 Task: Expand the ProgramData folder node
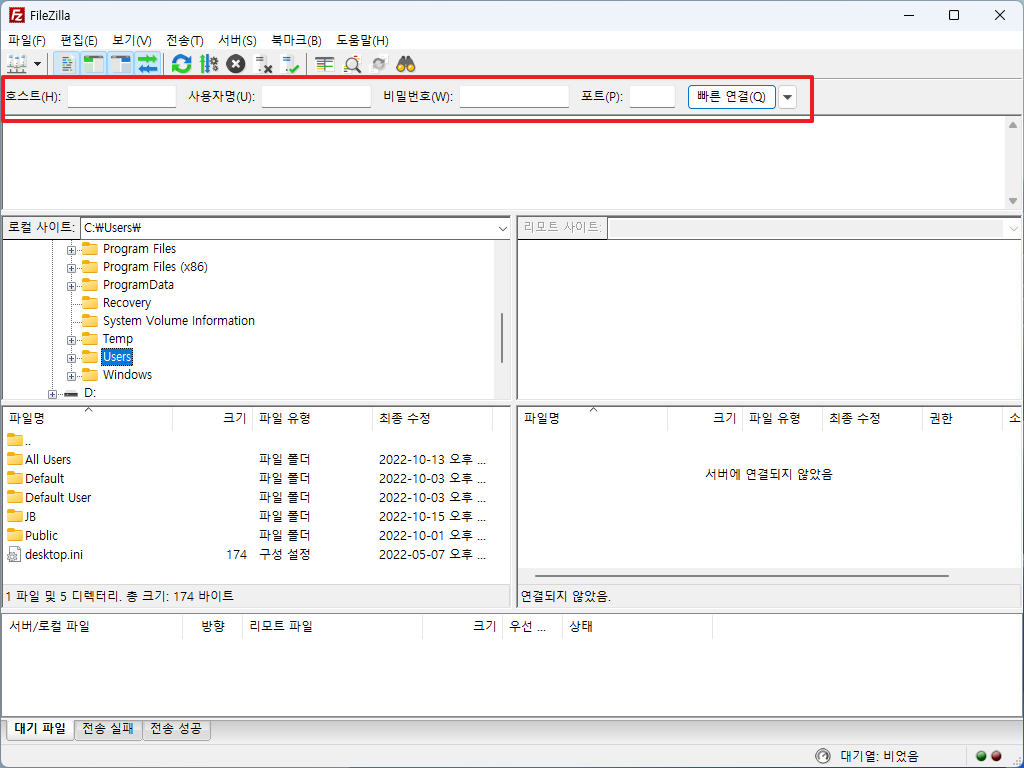[71, 286]
